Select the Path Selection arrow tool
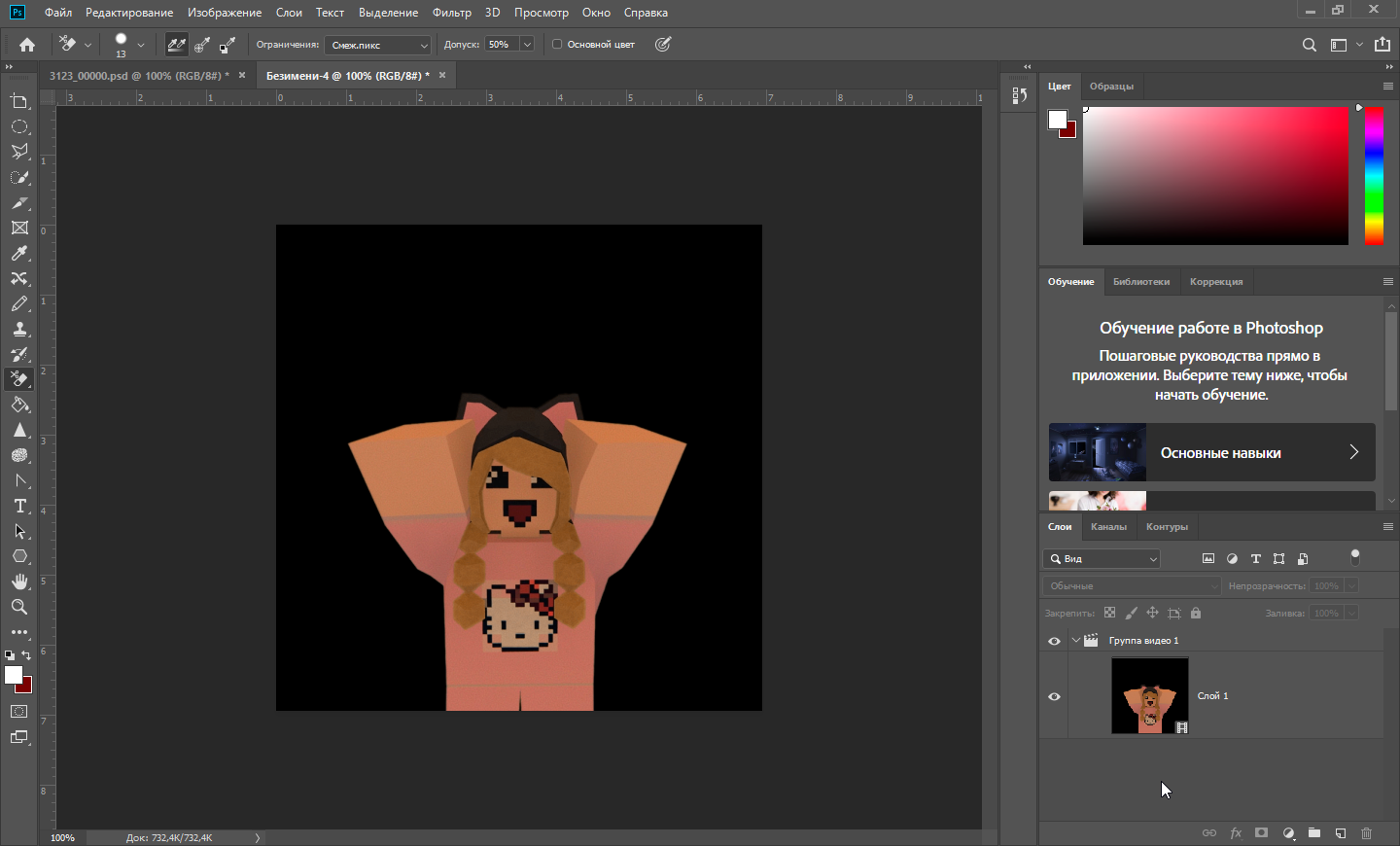The width and height of the screenshot is (1400, 846). [19, 532]
